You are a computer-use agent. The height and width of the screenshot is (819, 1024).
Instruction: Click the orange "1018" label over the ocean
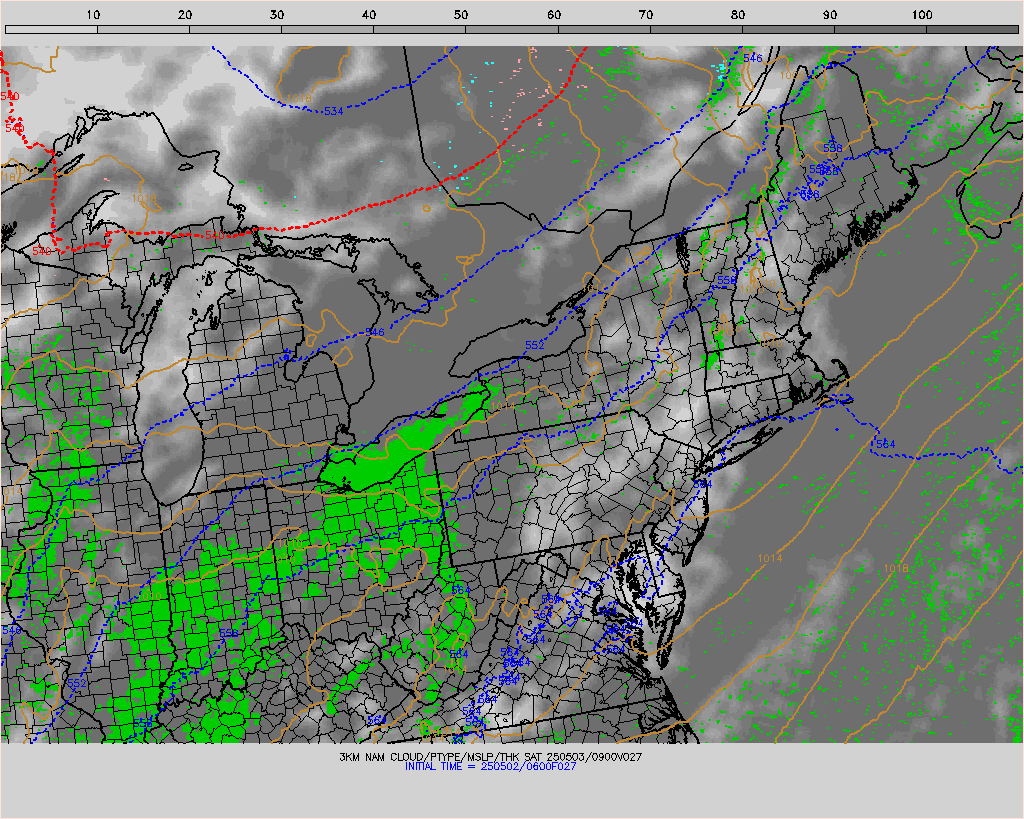pyautogui.click(x=896, y=569)
